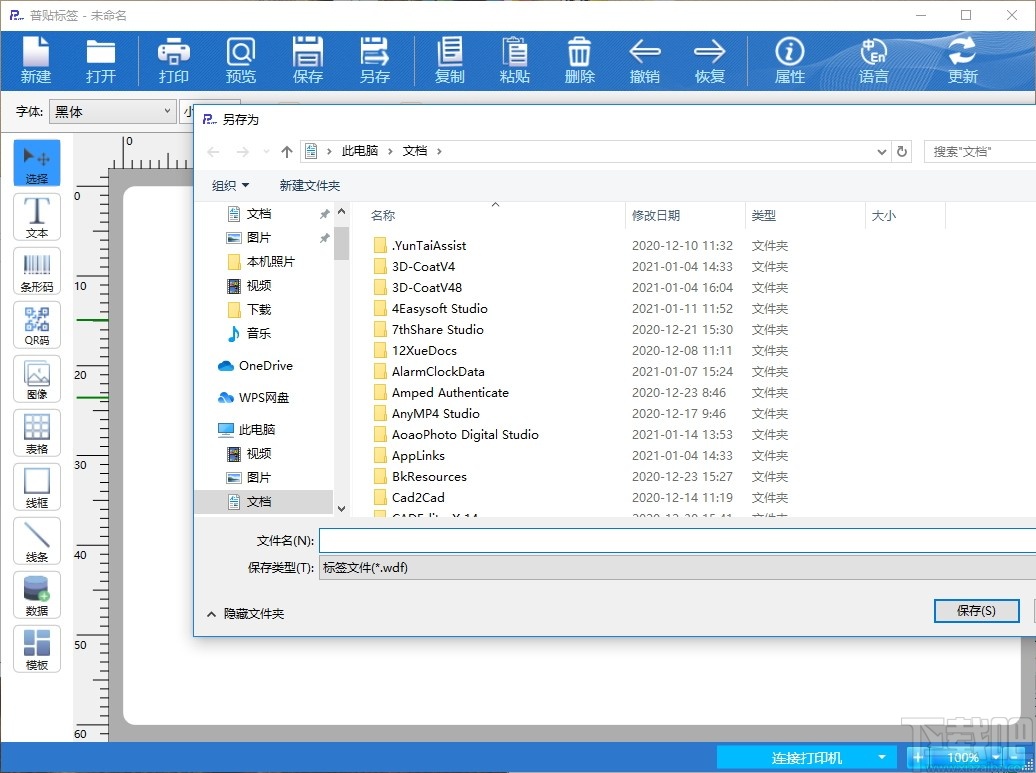Select the 线条 (Line) tool
Screen dimensions: 1036x773
click(37, 541)
